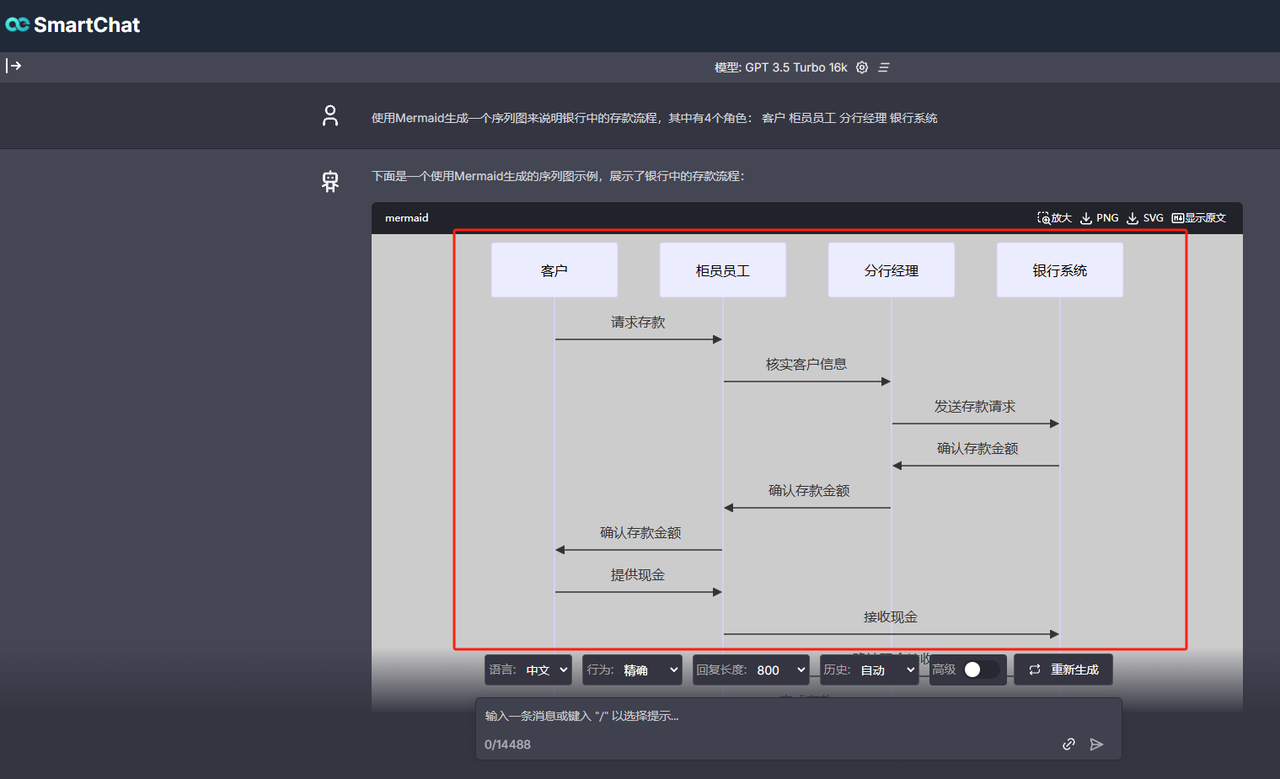Click the 重新生成 regenerate button
This screenshot has width=1280, height=779.
point(1063,670)
